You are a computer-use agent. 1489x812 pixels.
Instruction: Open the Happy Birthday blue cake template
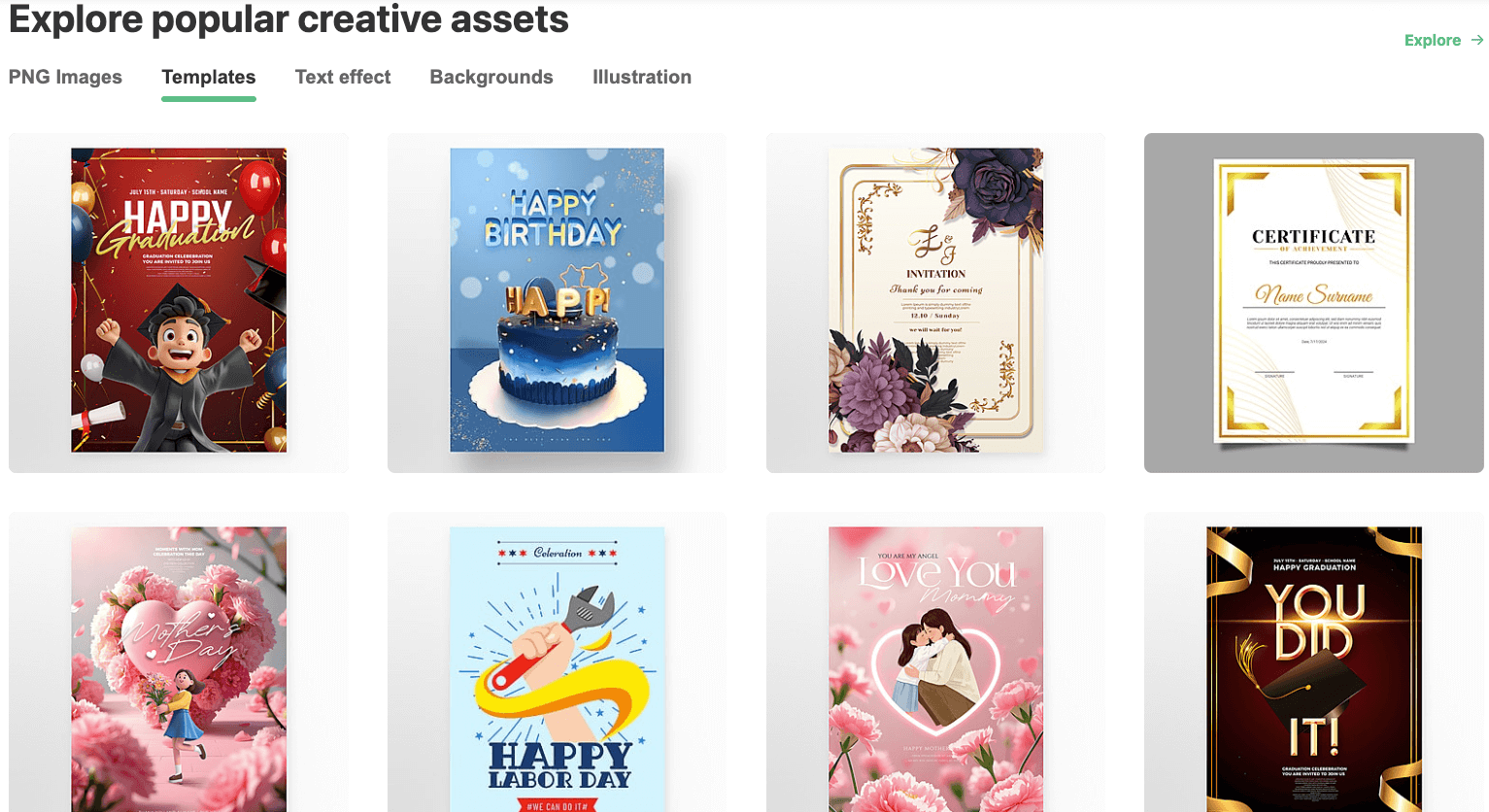[x=558, y=300]
